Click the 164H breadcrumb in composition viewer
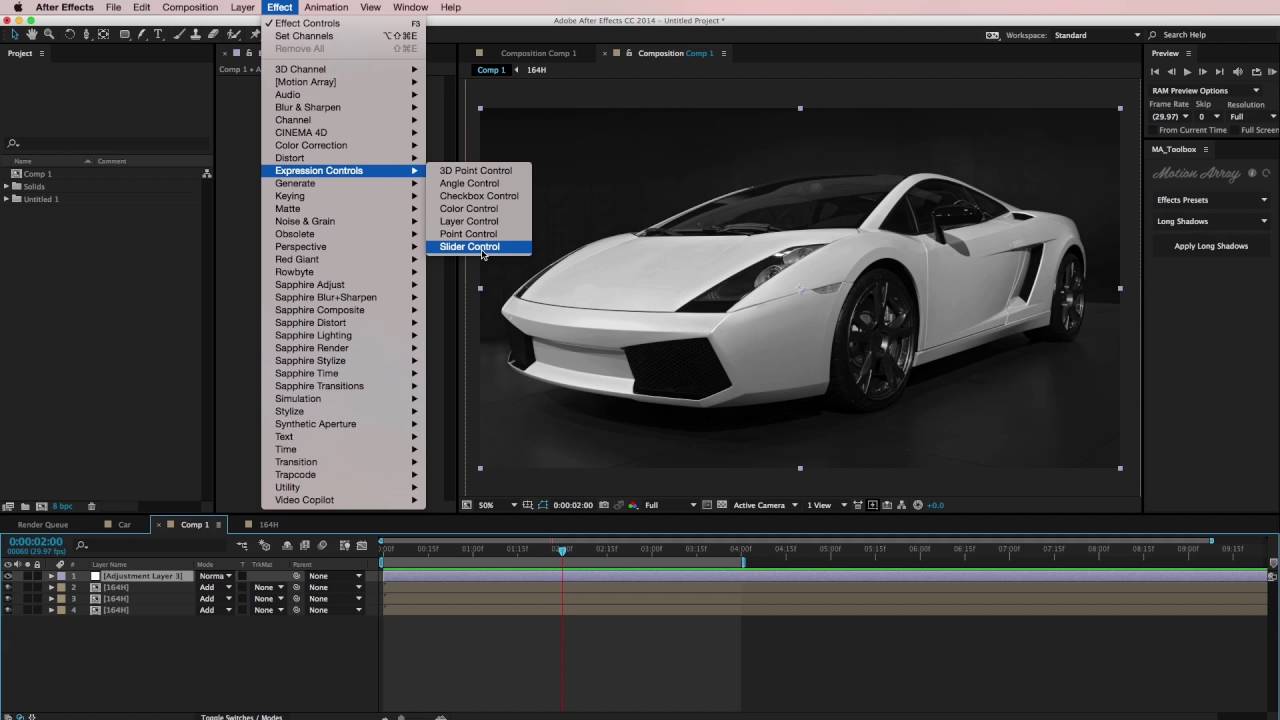Viewport: 1280px width, 720px height. tap(536, 70)
